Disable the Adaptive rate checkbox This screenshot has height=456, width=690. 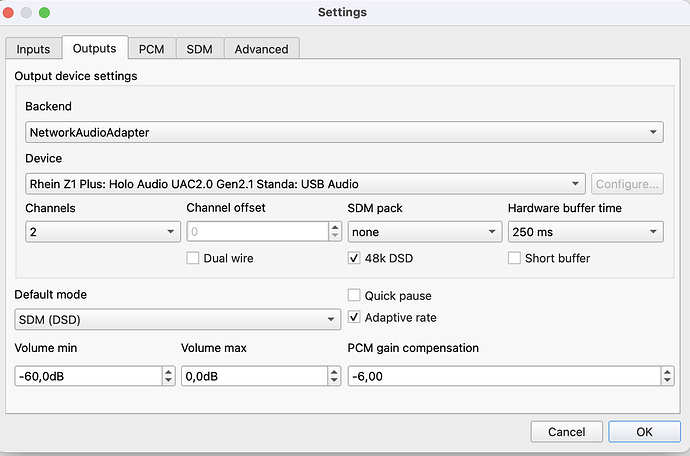click(x=355, y=318)
